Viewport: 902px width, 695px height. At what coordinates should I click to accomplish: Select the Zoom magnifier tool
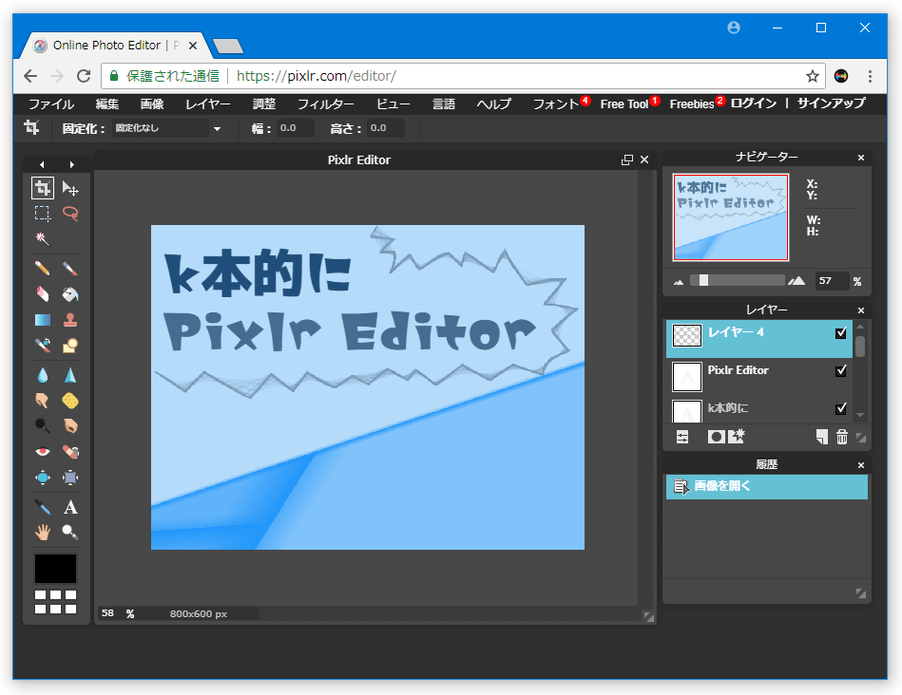[70, 532]
